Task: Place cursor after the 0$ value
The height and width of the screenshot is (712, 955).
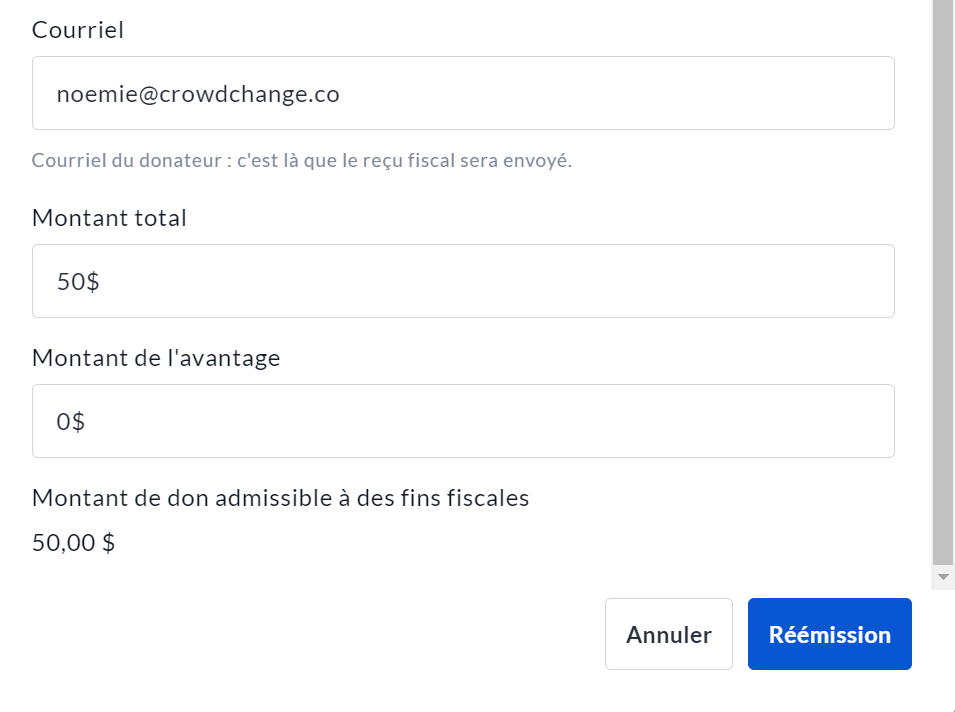Action: pyautogui.click(x=86, y=422)
